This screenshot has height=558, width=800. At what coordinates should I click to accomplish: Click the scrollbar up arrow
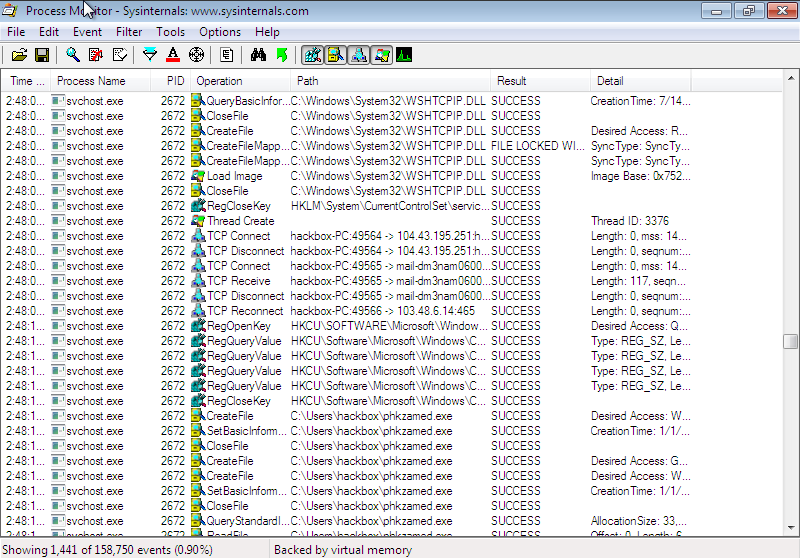click(x=790, y=78)
